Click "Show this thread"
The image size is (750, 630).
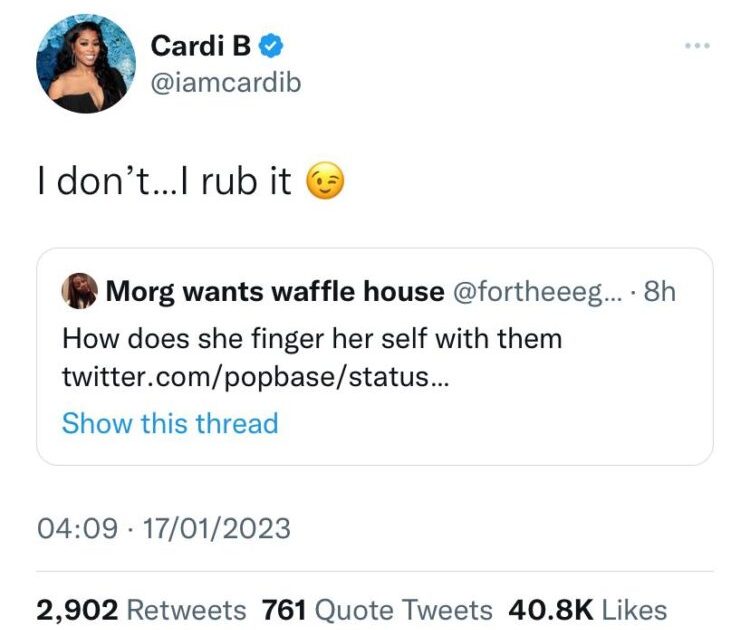(x=170, y=423)
